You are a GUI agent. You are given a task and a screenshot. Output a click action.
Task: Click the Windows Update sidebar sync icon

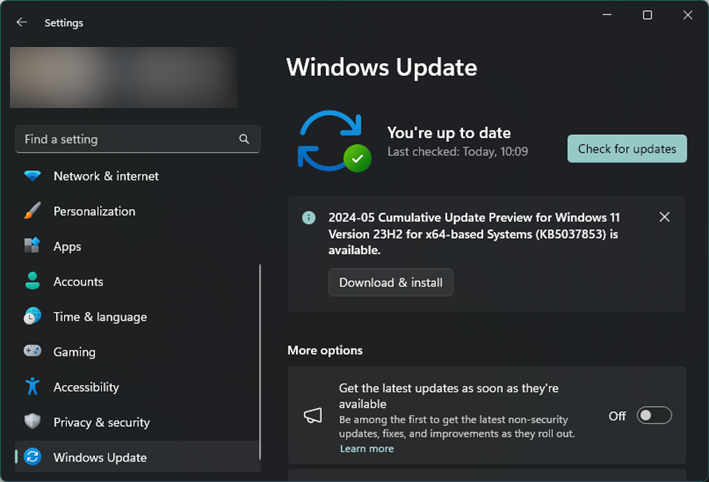(x=32, y=457)
